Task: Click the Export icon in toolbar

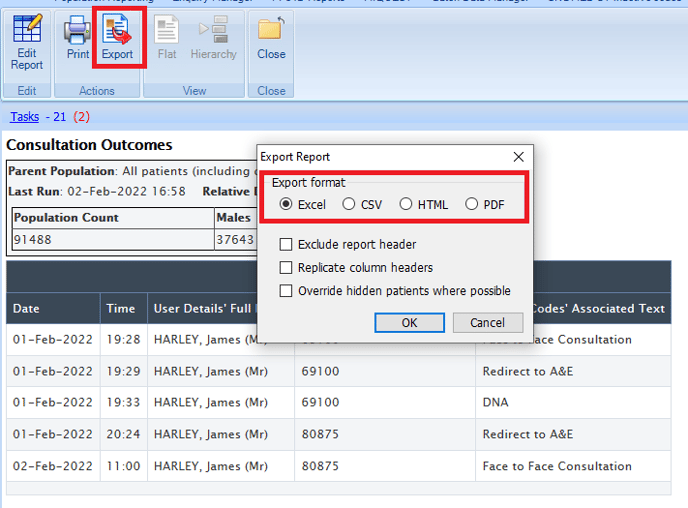Action: 117,40
